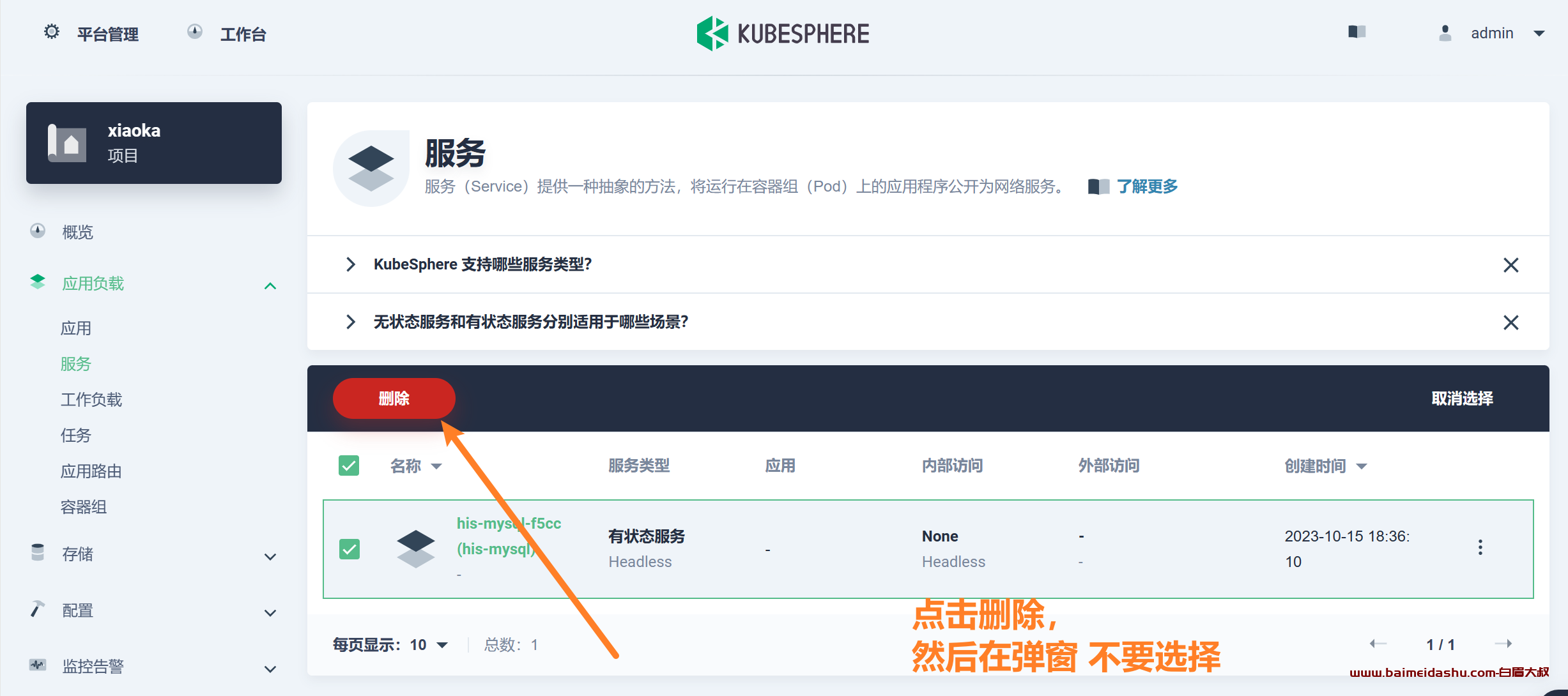Screen dimensions: 1568x696
Task: Sort by the 创建时间 column arrow
Action: tap(1362, 466)
